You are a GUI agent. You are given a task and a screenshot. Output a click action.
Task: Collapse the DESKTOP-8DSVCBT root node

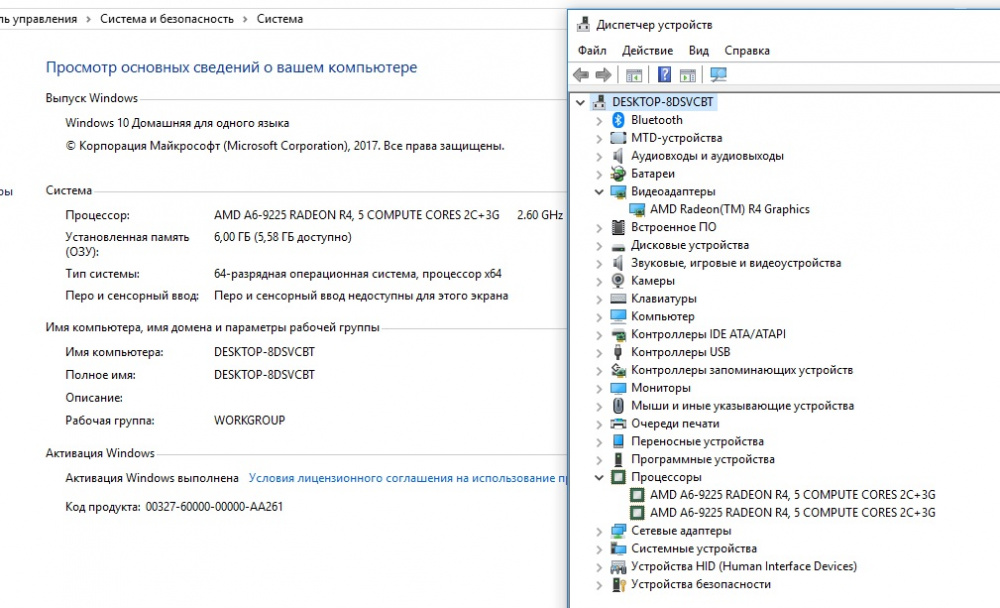pos(580,102)
